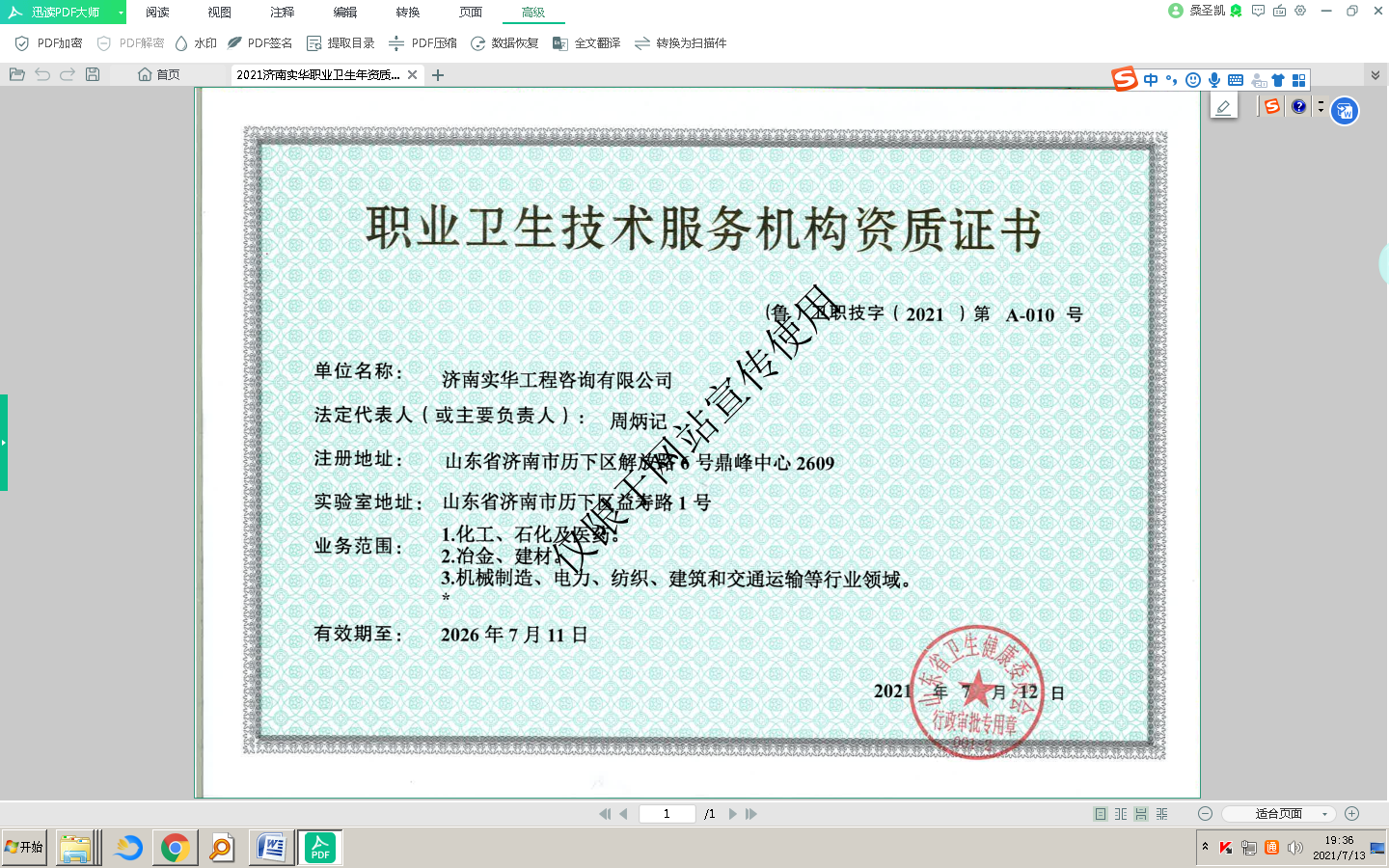Click the 开始 Start button
This screenshot has width=1389, height=868.
(24, 848)
